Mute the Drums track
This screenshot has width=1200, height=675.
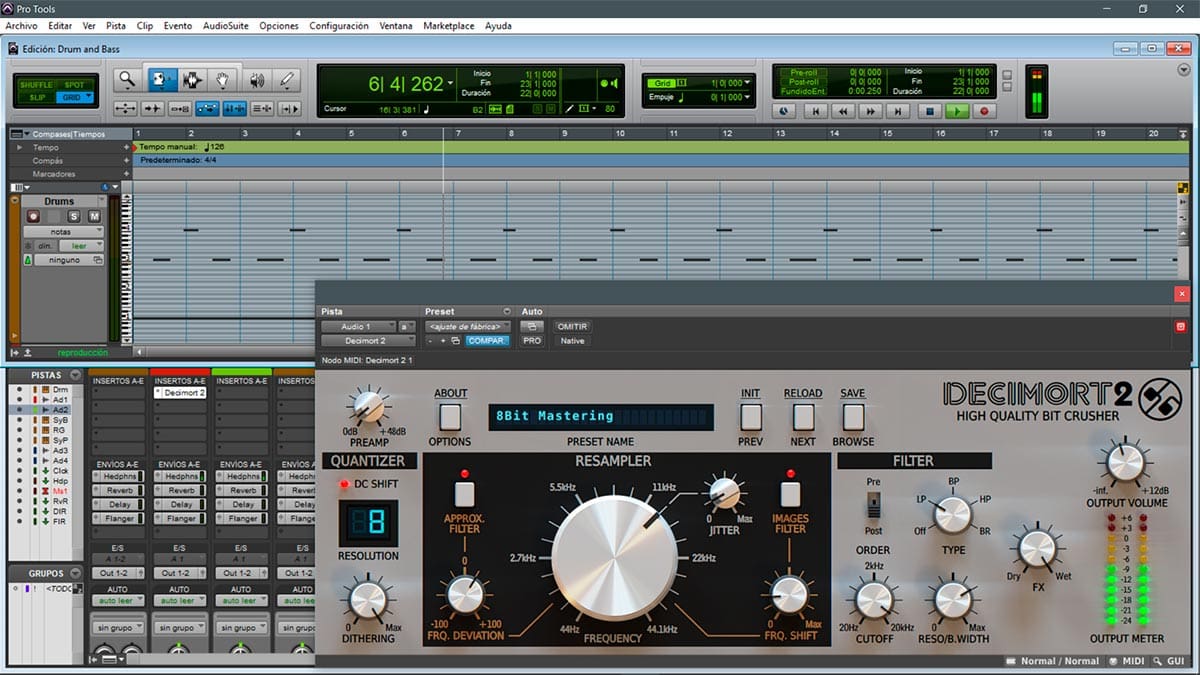(94, 216)
